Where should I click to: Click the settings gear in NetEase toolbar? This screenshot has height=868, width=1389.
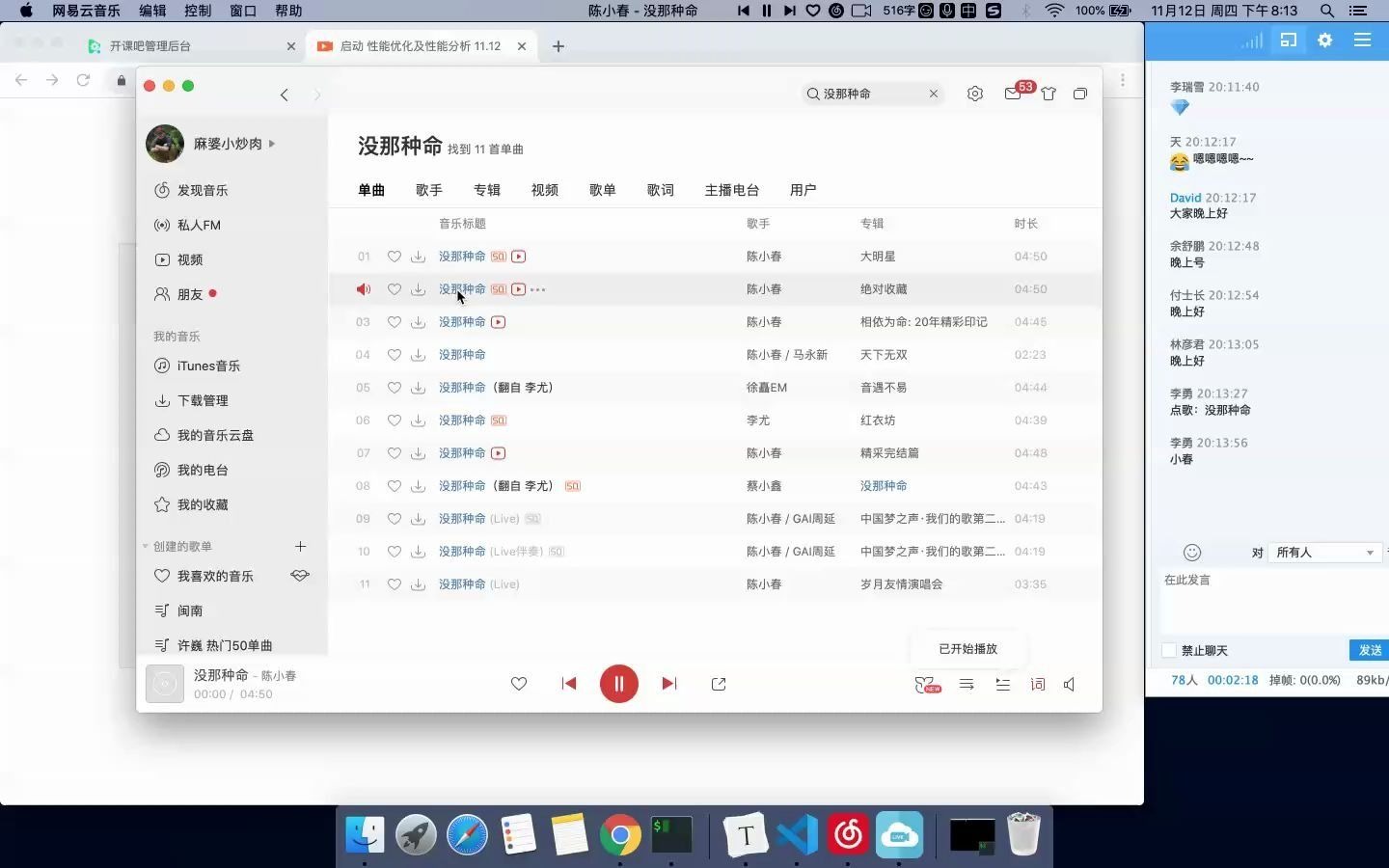click(x=975, y=94)
